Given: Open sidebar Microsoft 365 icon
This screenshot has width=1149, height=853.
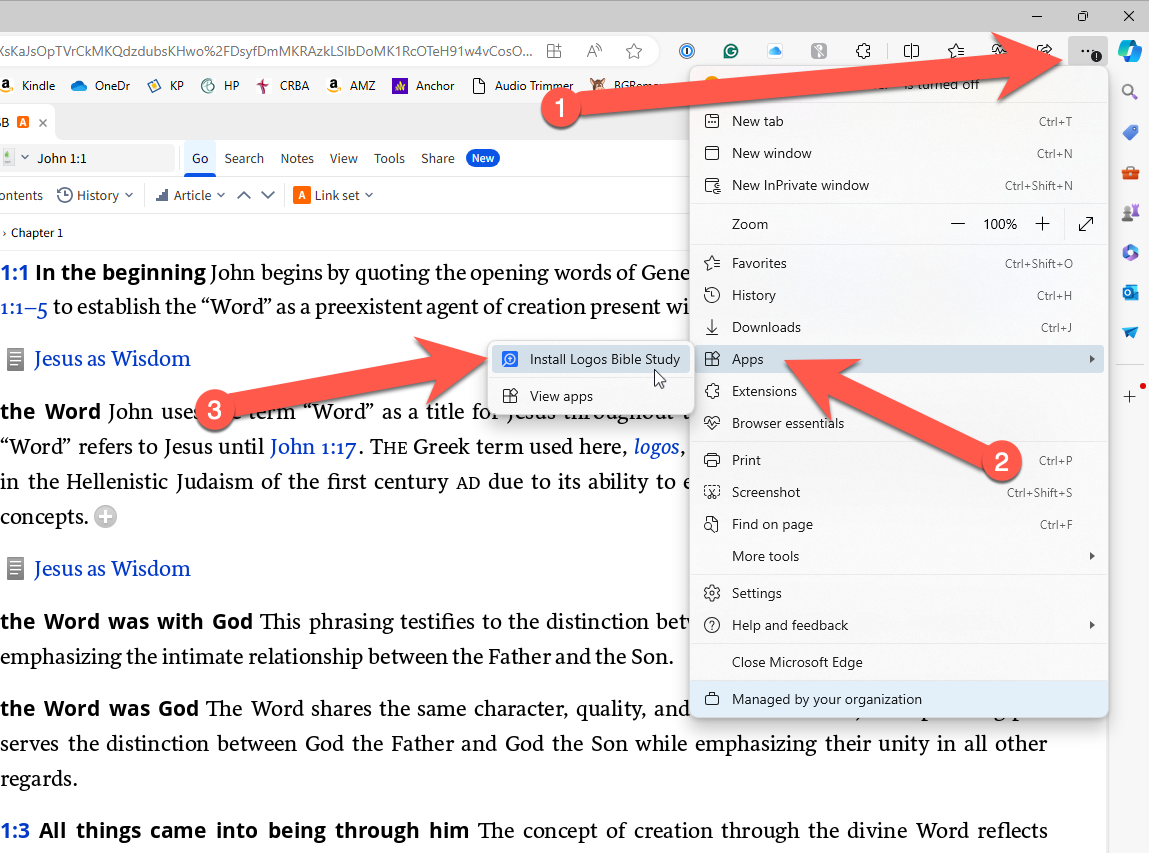Looking at the screenshot, I should tap(1129, 252).
